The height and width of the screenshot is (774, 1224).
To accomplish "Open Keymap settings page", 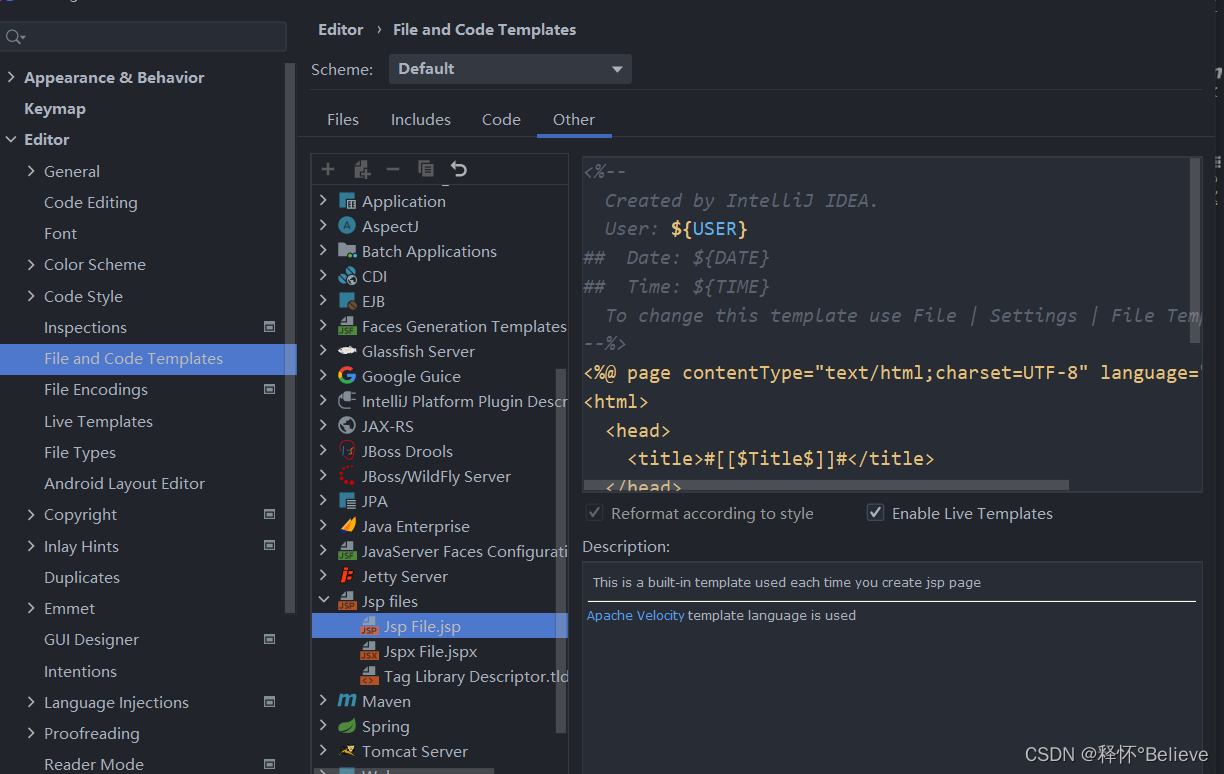I will point(55,108).
